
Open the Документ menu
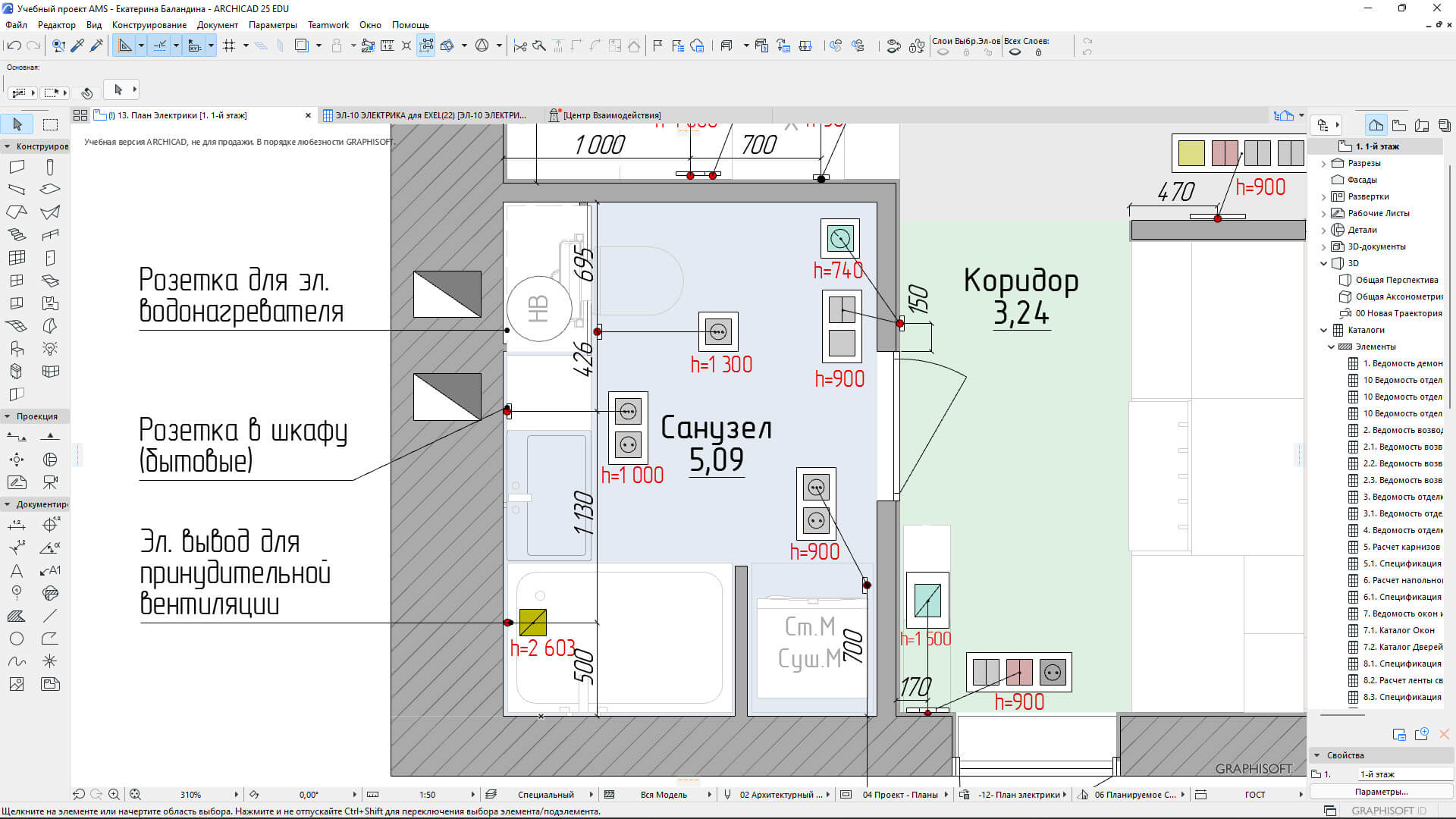tap(217, 25)
